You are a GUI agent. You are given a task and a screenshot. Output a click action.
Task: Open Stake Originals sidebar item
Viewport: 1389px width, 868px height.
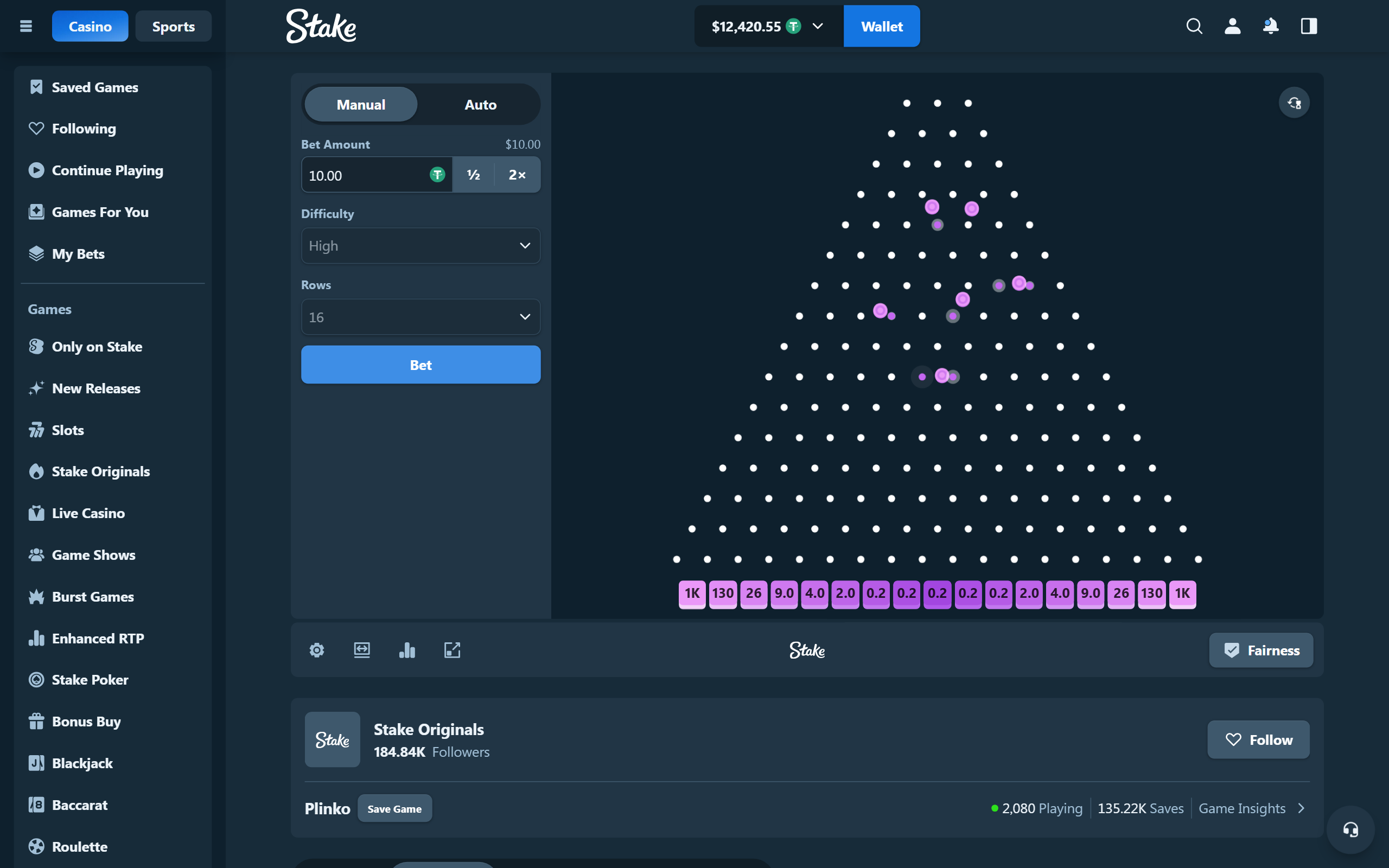point(112,471)
